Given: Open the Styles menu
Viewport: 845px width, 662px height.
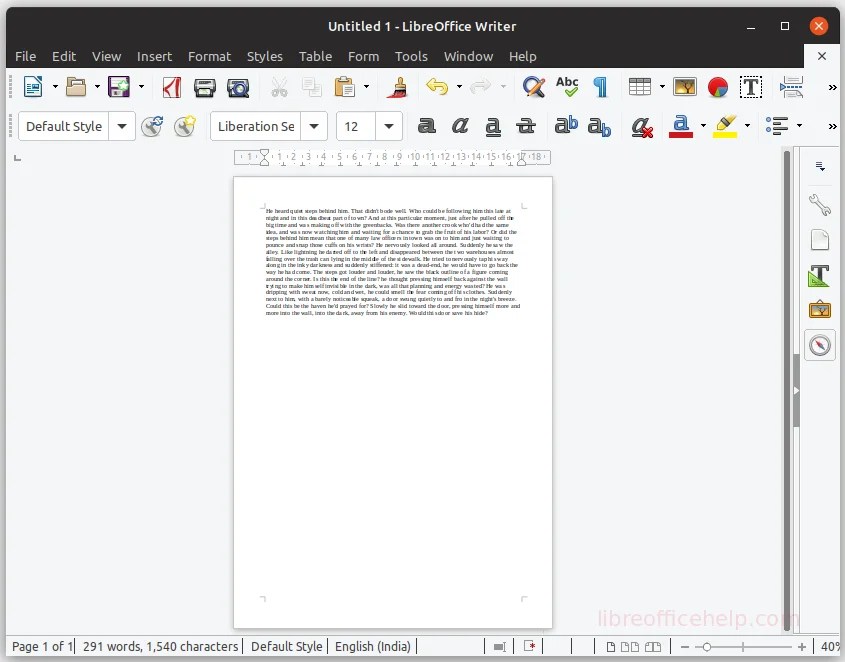Looking at the screenshot, I should pos(265,56).
